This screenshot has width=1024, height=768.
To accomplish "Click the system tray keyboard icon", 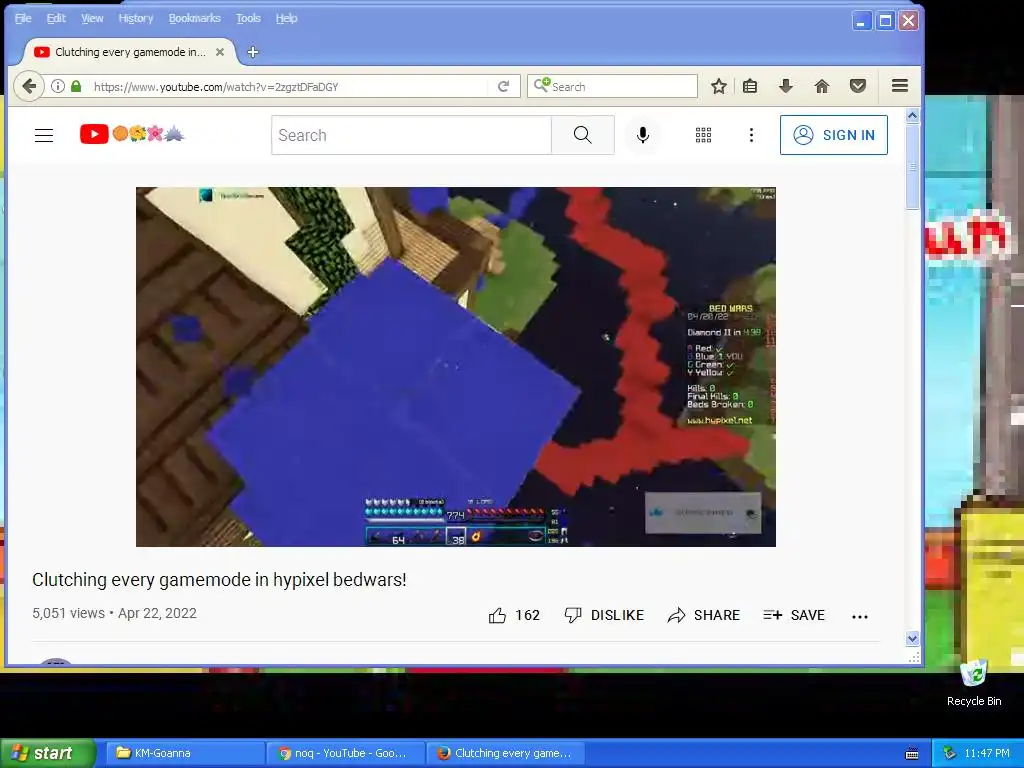I will (912, 754).
